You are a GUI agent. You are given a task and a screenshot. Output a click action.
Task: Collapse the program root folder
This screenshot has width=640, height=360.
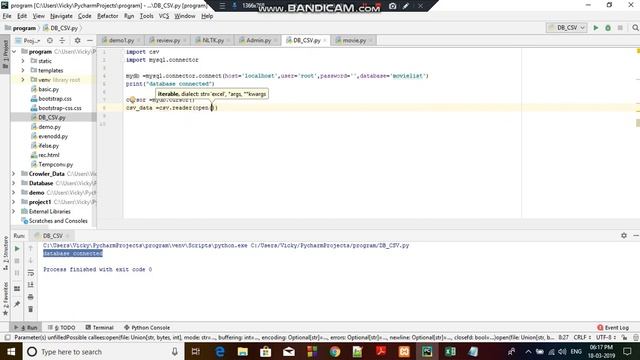[14, 52]
